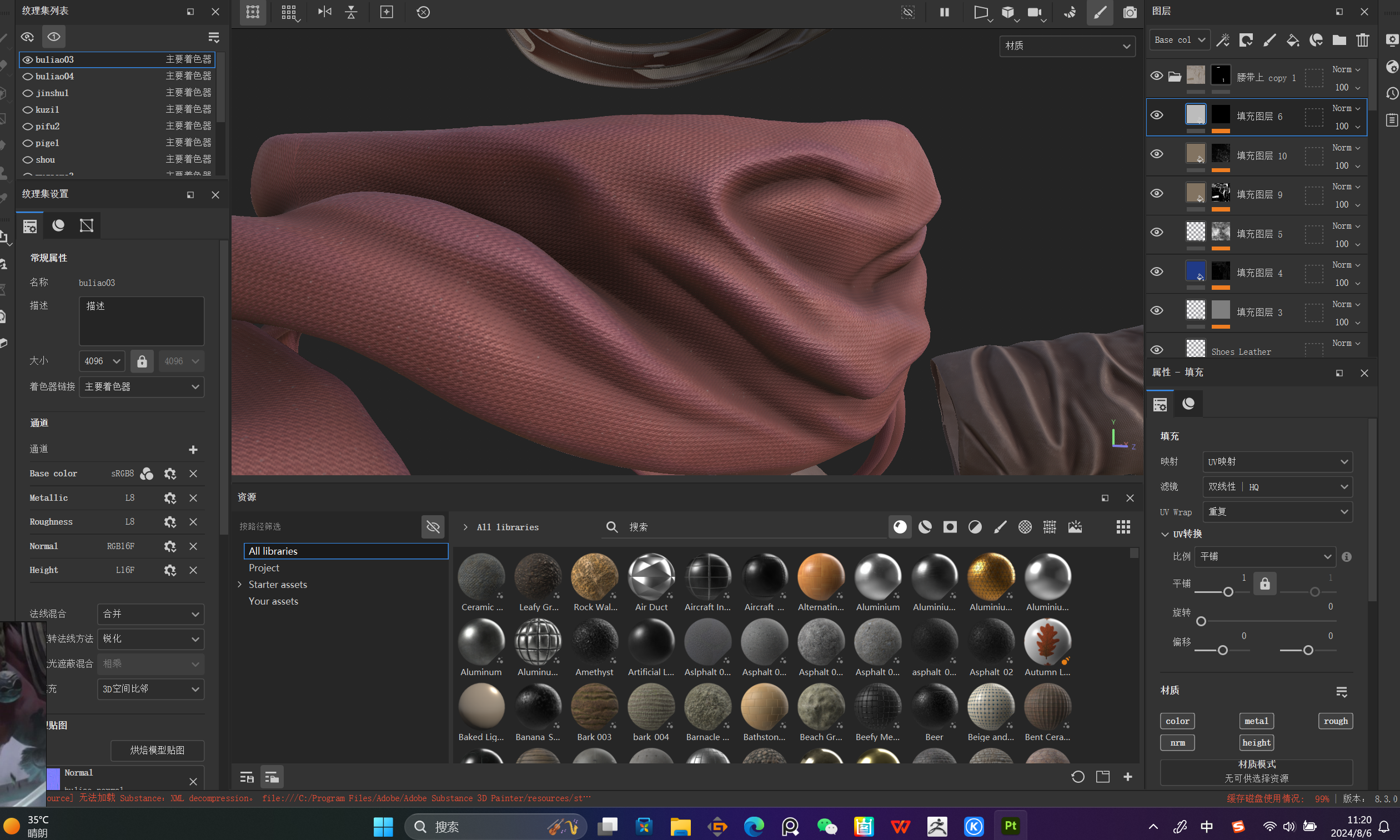Viewport: 1400px width, 840px height.
Task: Click the 烘焙模型贴图 button
Action: [x=157, y=750]
